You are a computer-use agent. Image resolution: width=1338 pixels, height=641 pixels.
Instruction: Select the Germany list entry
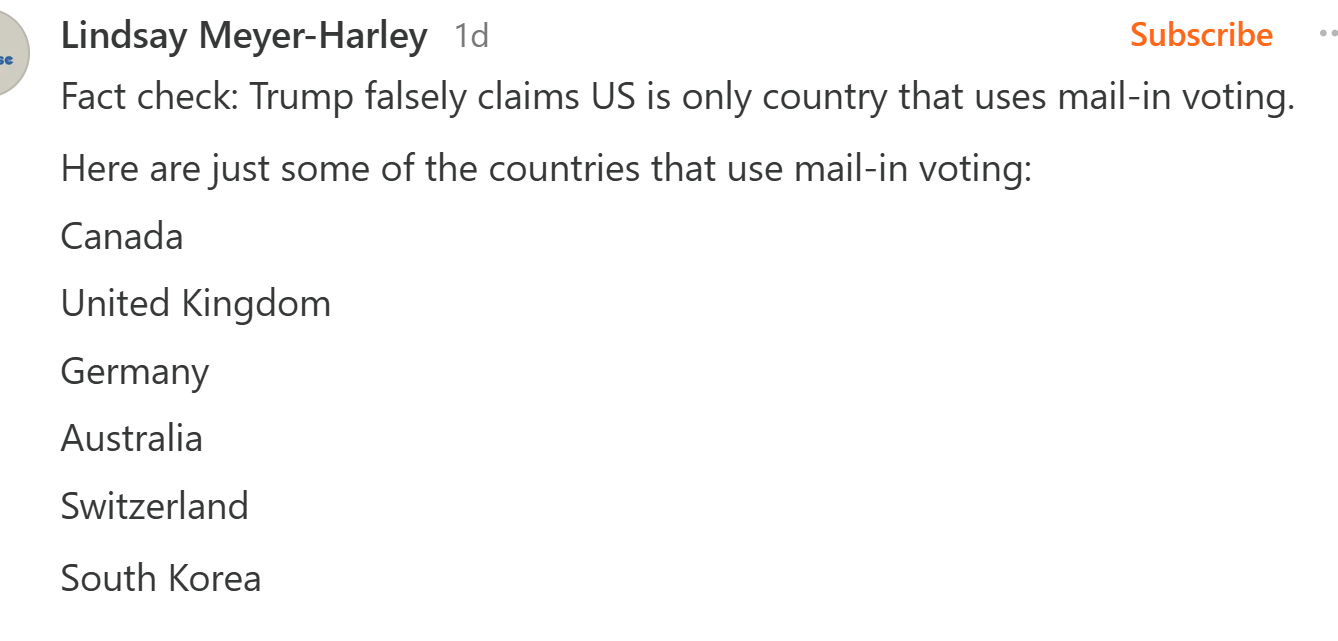tap(135, 372)
